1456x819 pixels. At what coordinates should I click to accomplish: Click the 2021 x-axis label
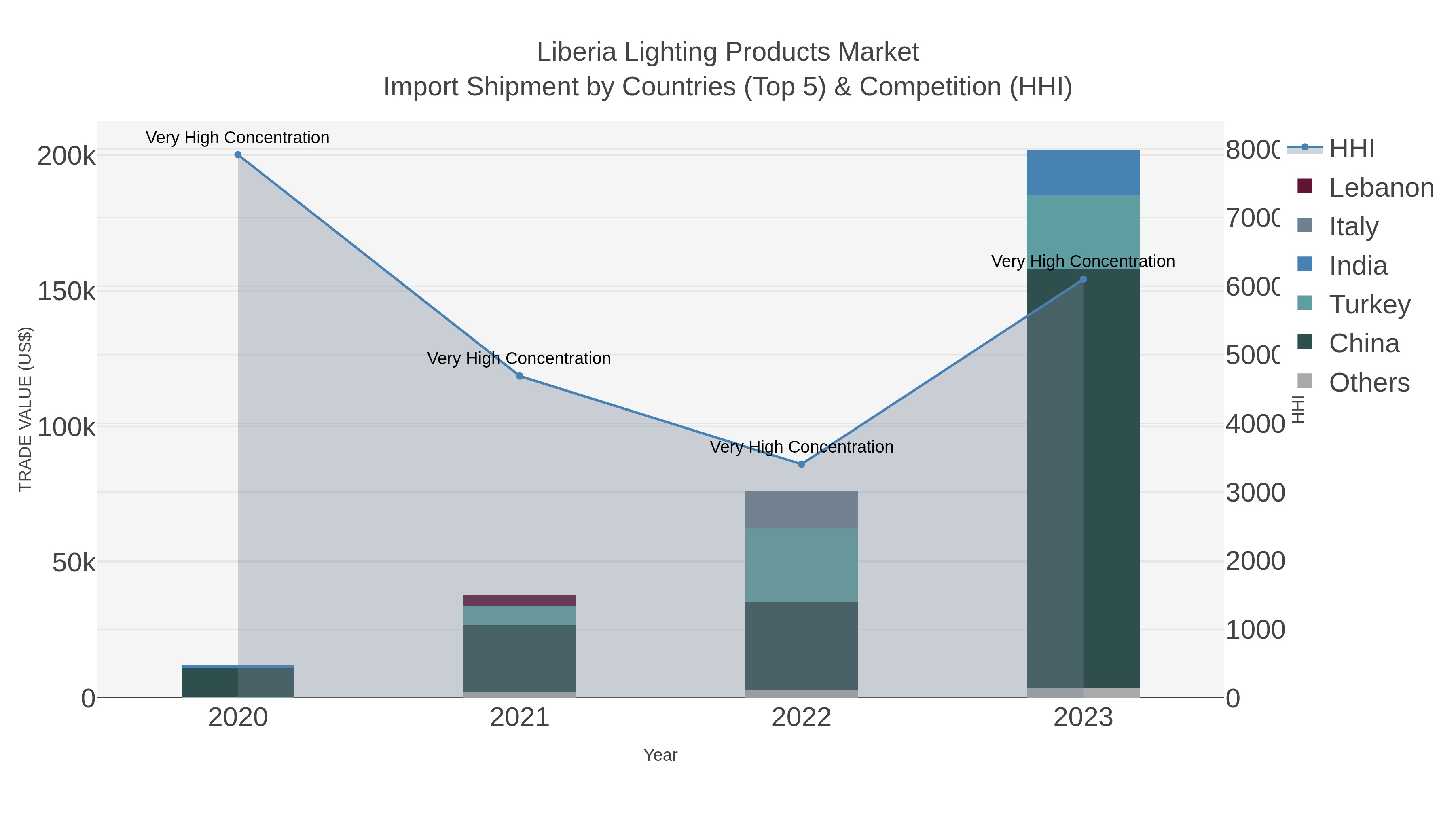click(x=519, y=718)
